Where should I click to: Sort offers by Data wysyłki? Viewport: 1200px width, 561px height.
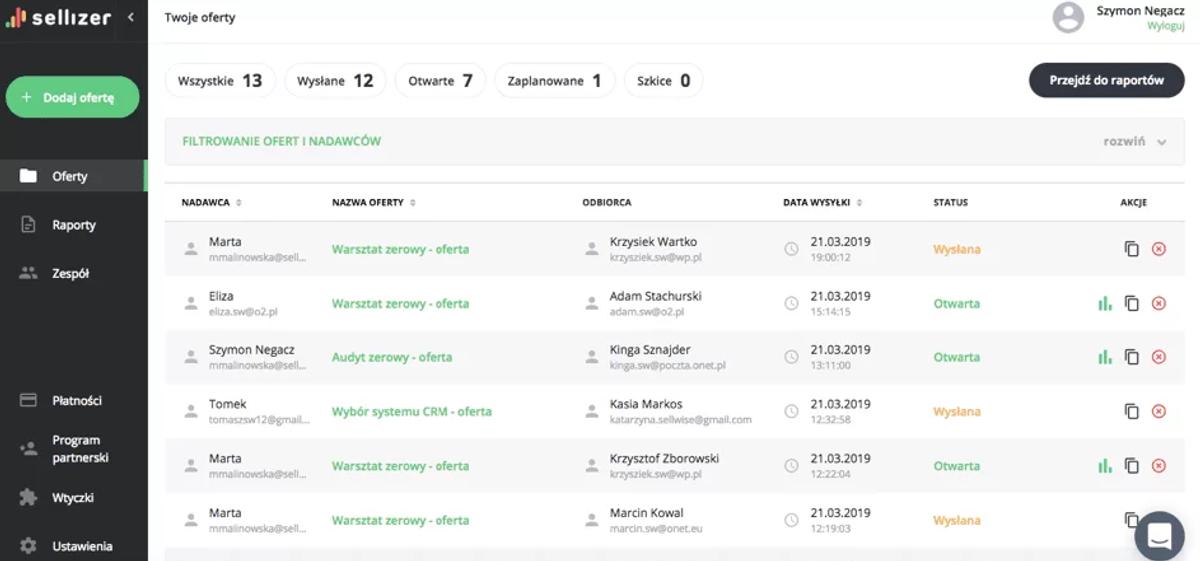[x=823, y=202]
